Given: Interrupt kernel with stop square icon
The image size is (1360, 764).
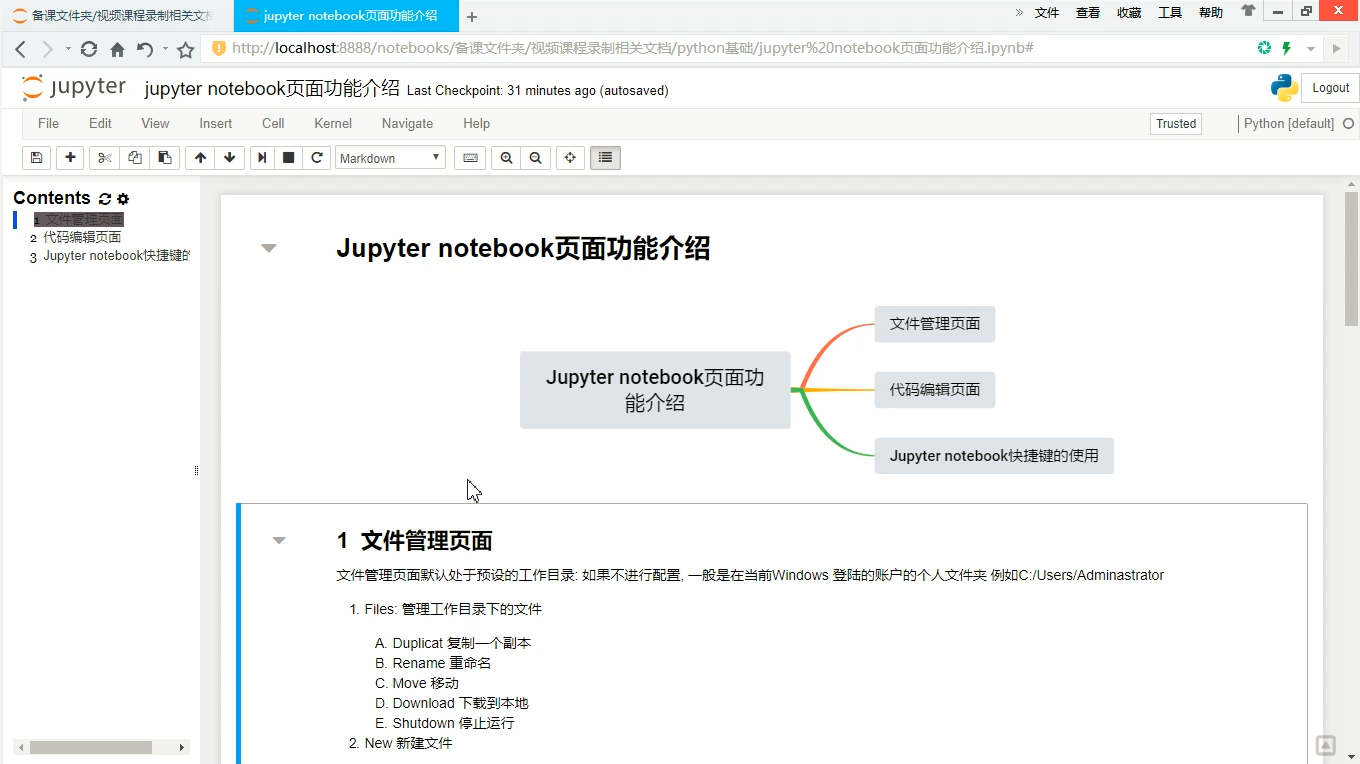Looking at the screenshot, I should click(289, 158).
